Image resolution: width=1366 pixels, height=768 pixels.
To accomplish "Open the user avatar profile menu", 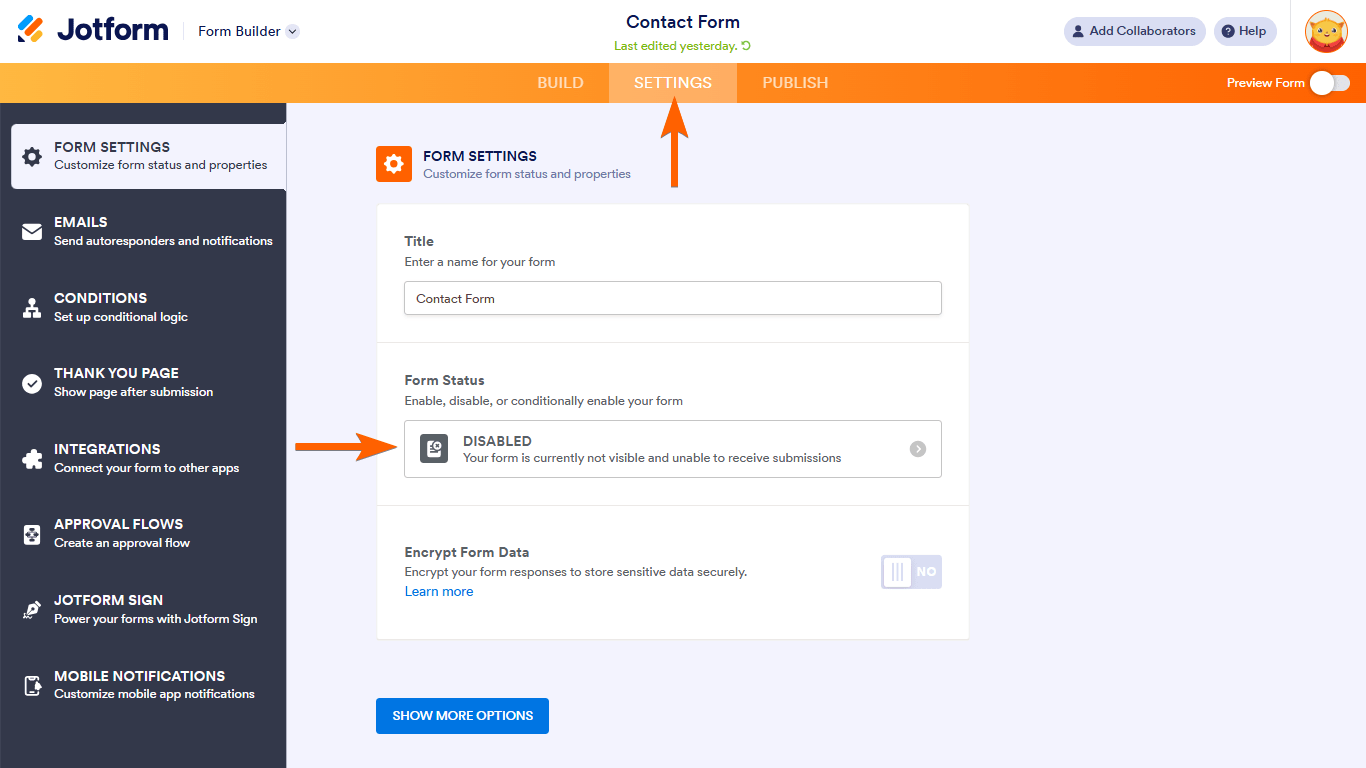I will click(x=1326, y=31).
